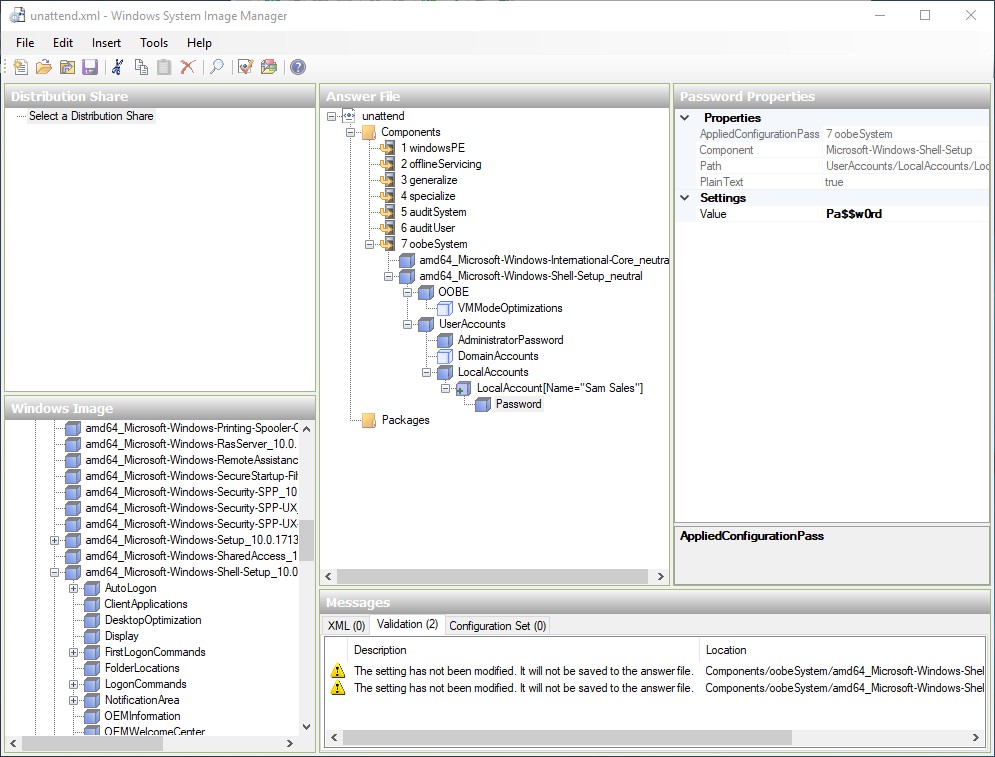The image size is (995, 757).
Task: Select amd64_Microsoft-Windows-International-Core_neutral component
Action: 544,260
